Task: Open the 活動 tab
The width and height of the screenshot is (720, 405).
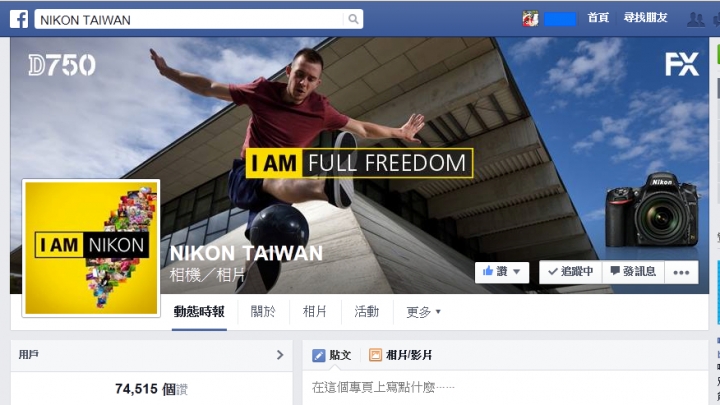Action: click(x=366, y=312)
